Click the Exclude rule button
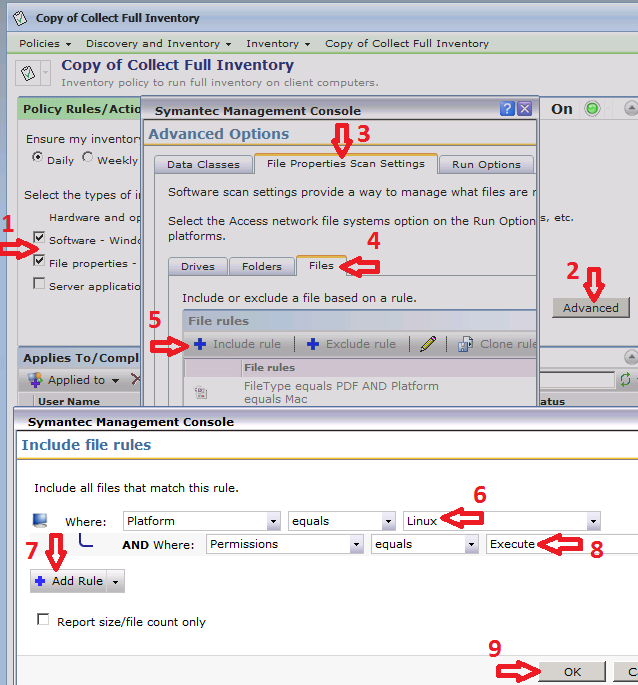Image resolution: width=638 pixels, height=685 pixels. 351,344
